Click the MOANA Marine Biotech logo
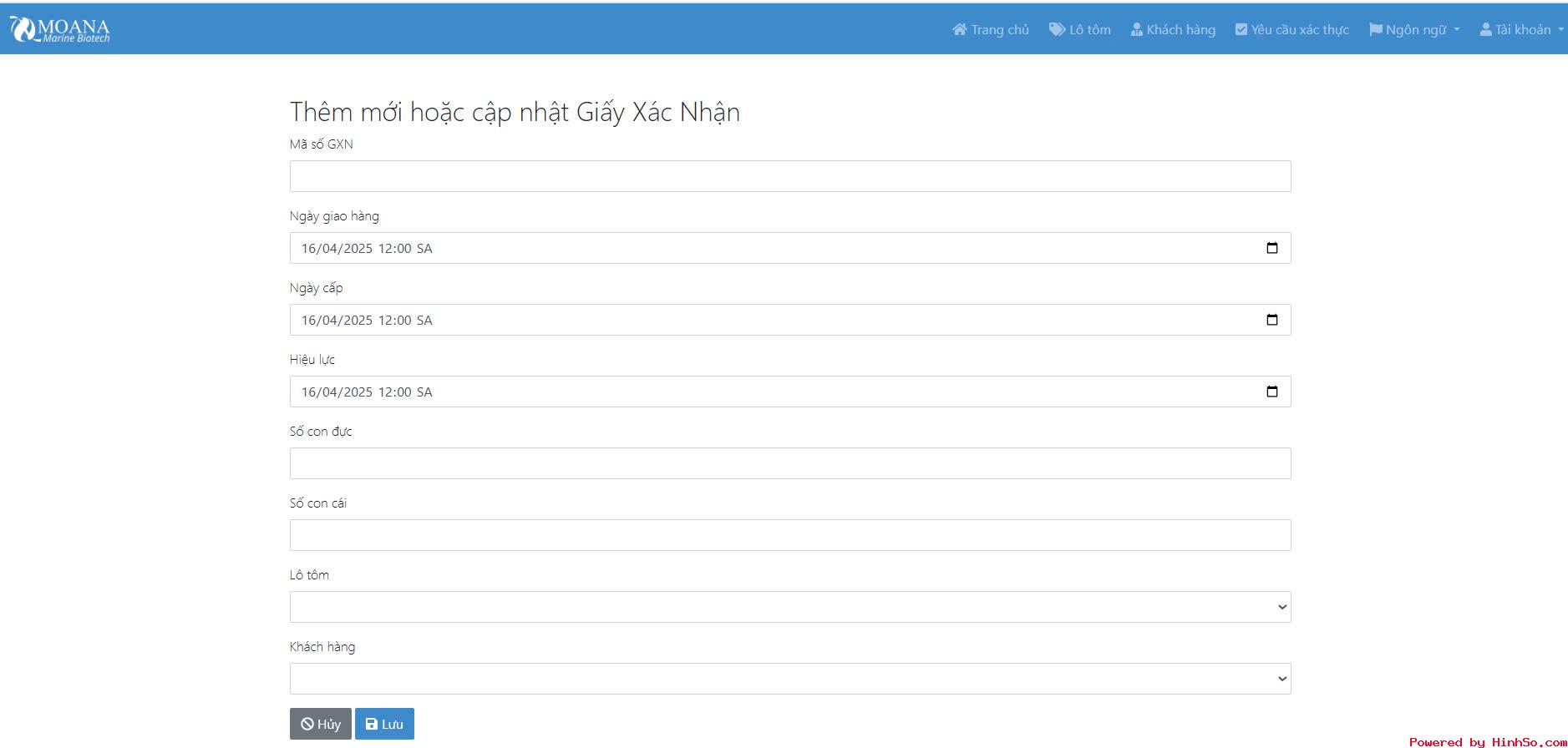1568x748 pixels. tap(59, 29)
